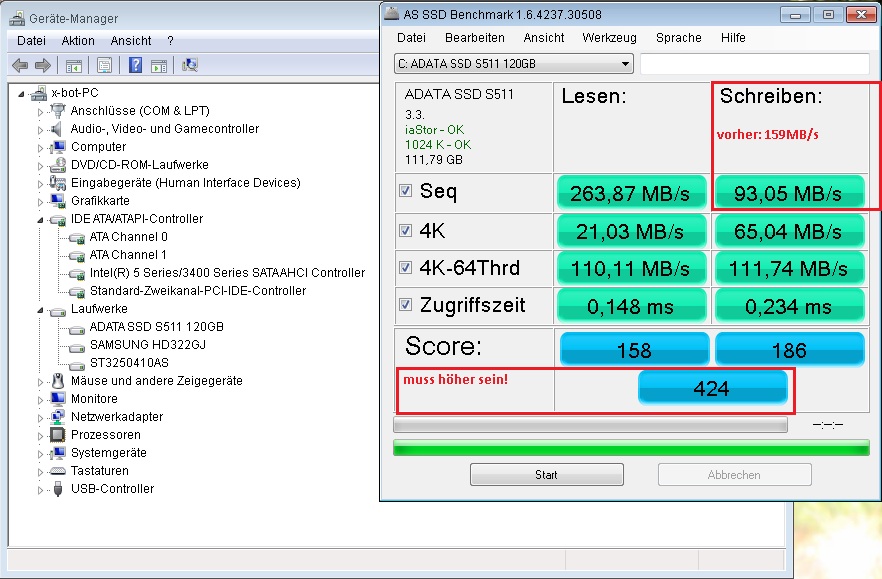Viewport: 882px width, 579px height.
Task: Open the C: ADATA SSD S511 120GB drive dropdown
Action: 514,64
